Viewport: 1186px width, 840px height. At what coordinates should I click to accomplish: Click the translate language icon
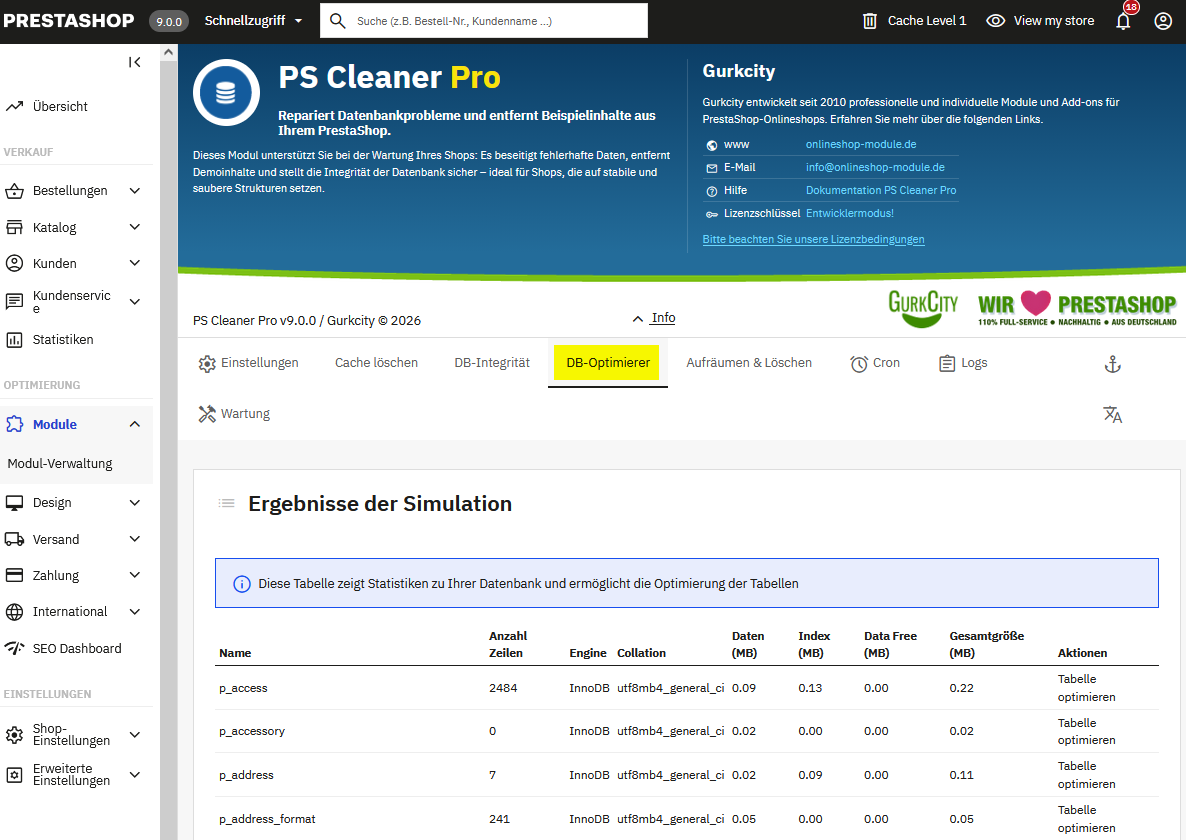pyautogui.click(x=1112, y=414)
